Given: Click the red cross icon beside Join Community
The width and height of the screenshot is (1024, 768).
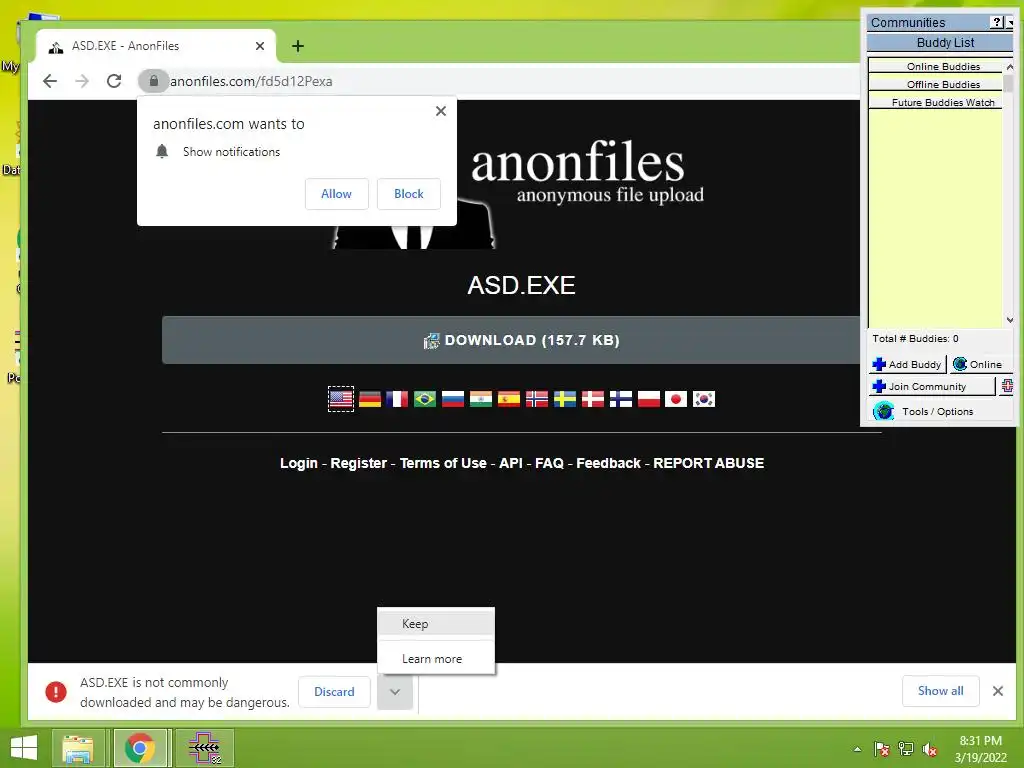Looking at the screenshot, I should (1007, 386).
